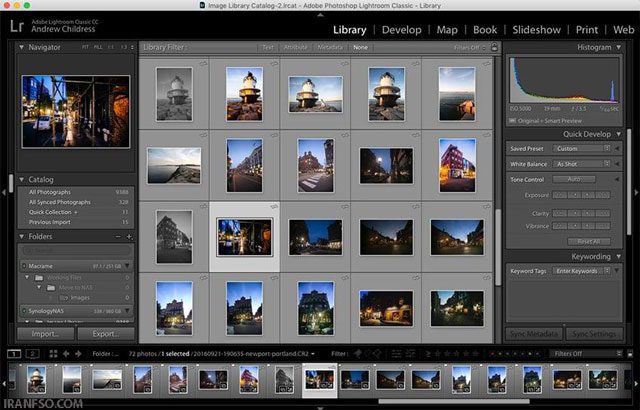Click the minus icon in Folders header

(x=118, y=237)
